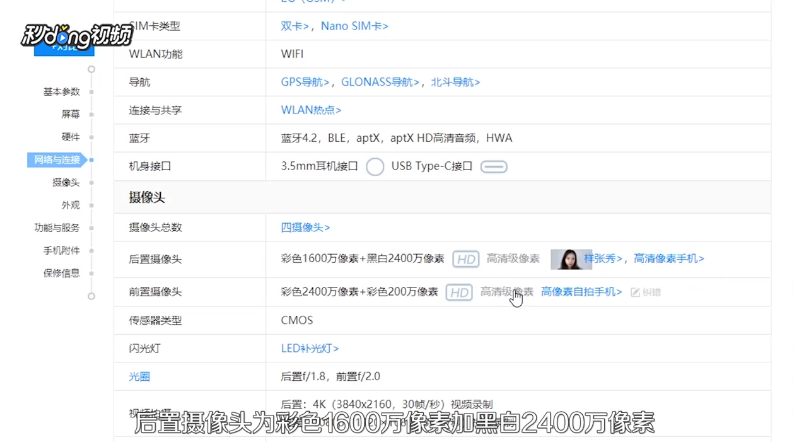Select 手机附件 in sidebar
This screenshot has width=794, height=442.
[x=61, y=251]
